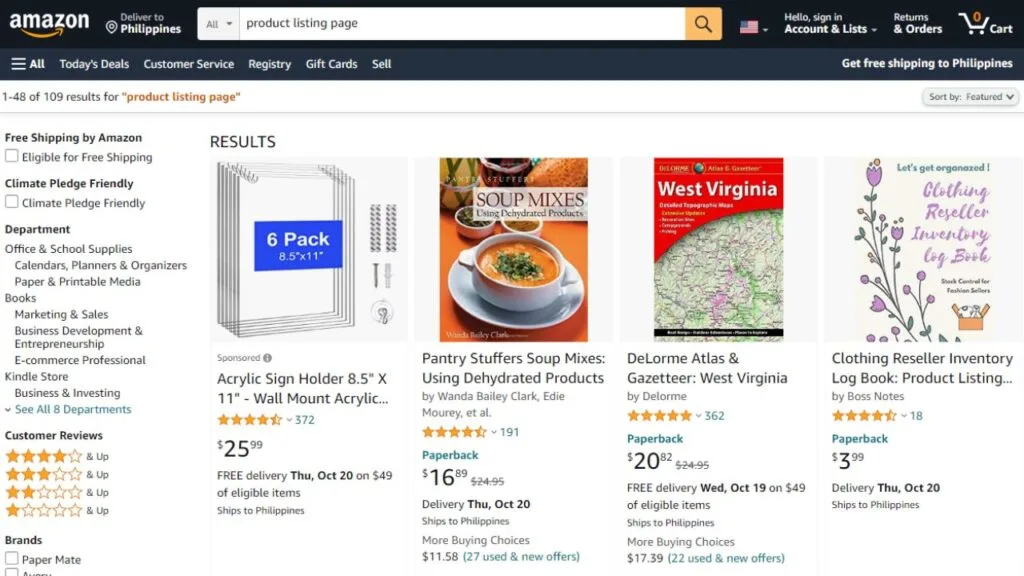Click the Gift Cards menu item
Screen dimensions: 1024x576
pos(331,63)
